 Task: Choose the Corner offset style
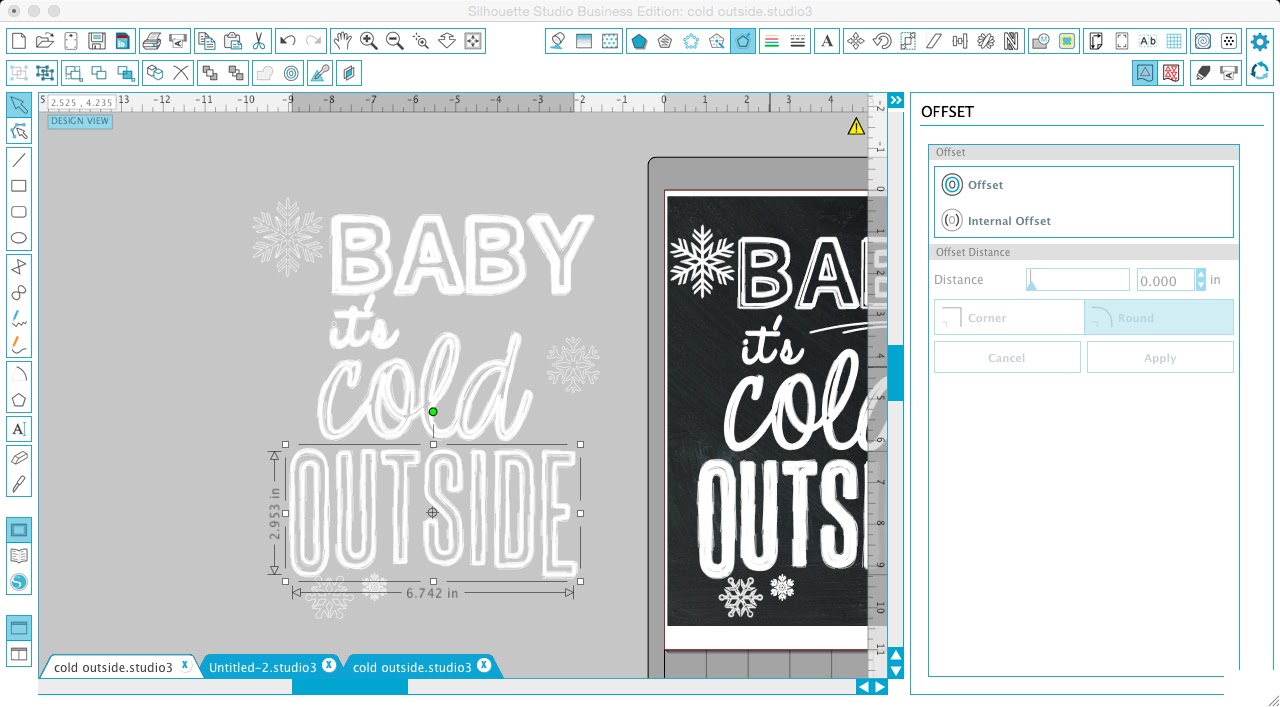click(x=1009, y=318)
